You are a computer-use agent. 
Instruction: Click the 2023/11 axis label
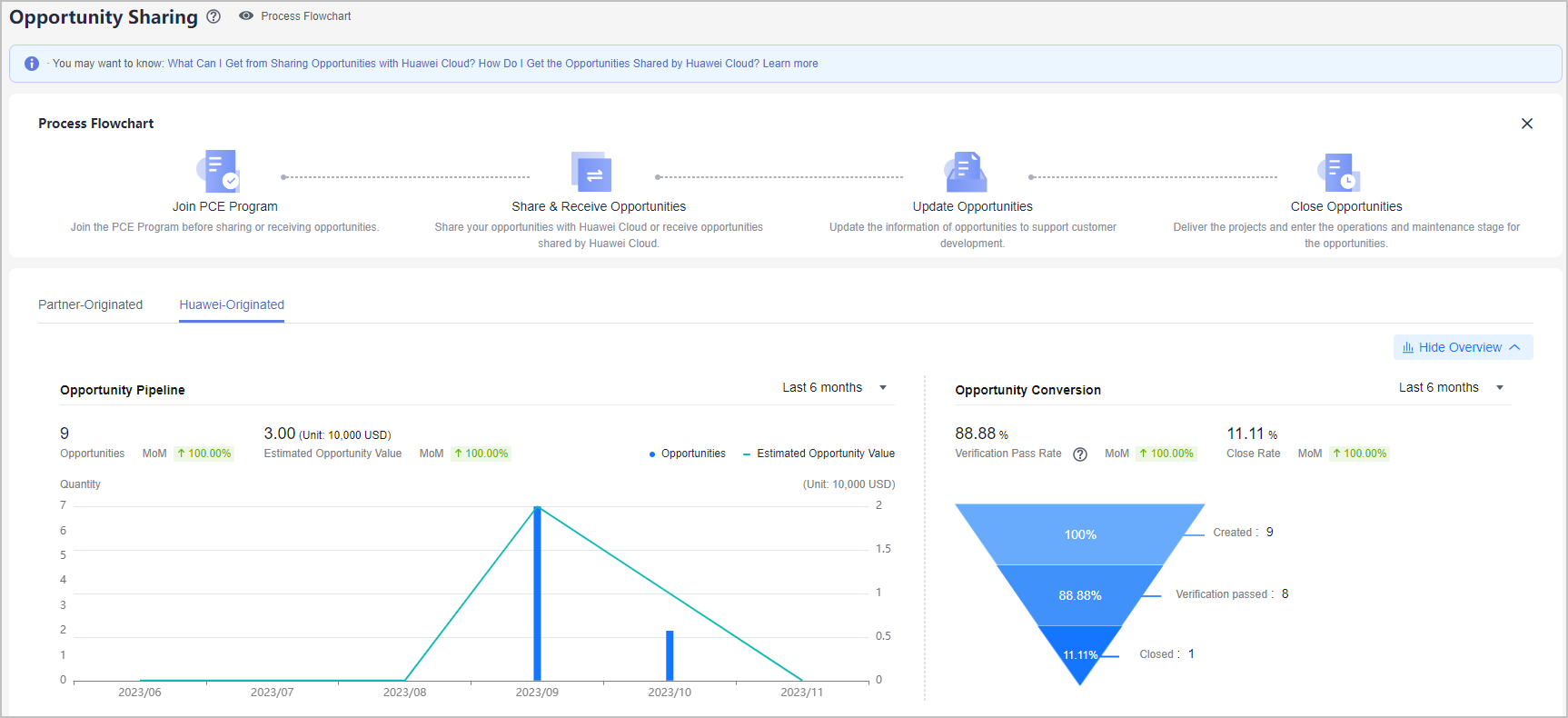click(802, 693)
